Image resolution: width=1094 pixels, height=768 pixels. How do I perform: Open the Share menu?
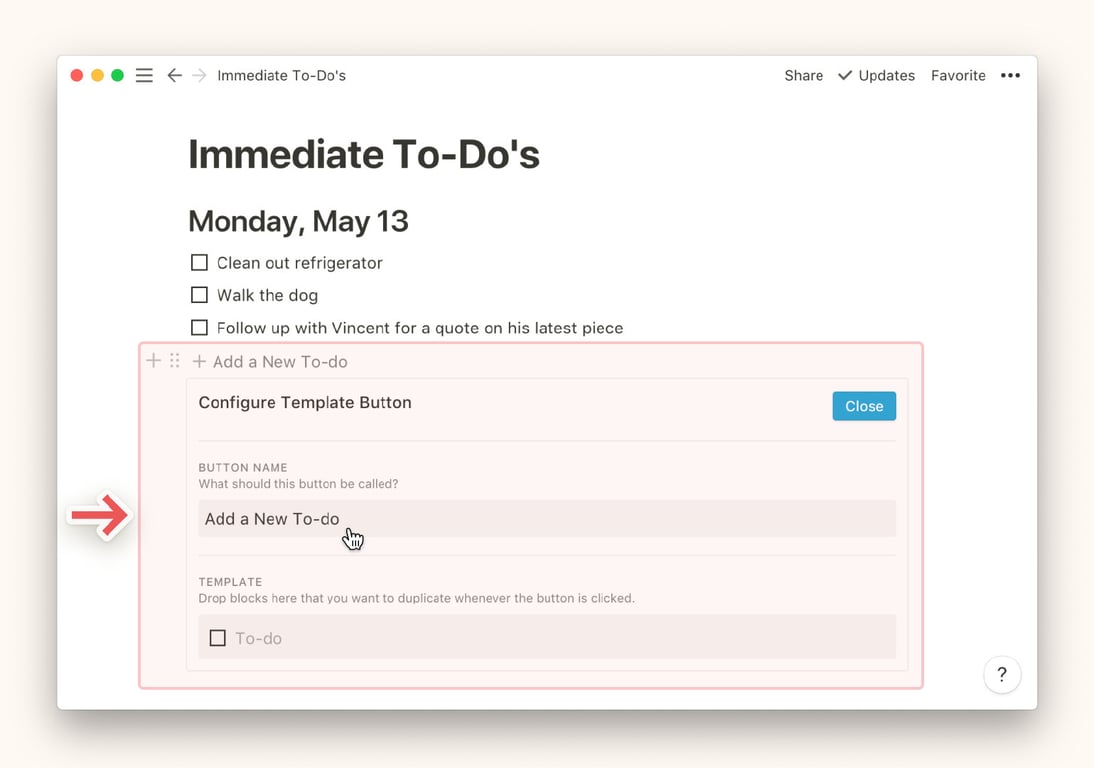tap(803, 76)
